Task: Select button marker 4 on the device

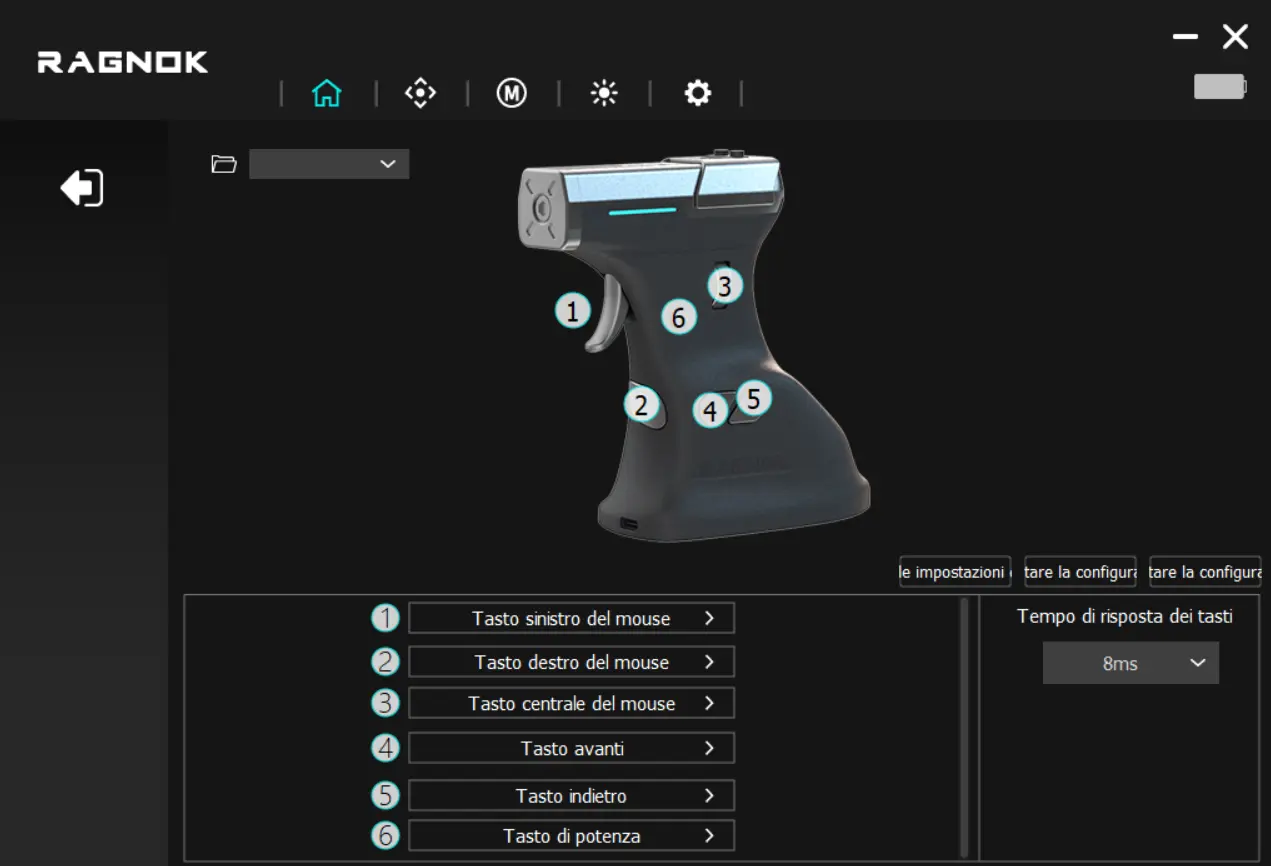Action: [710, 410]
